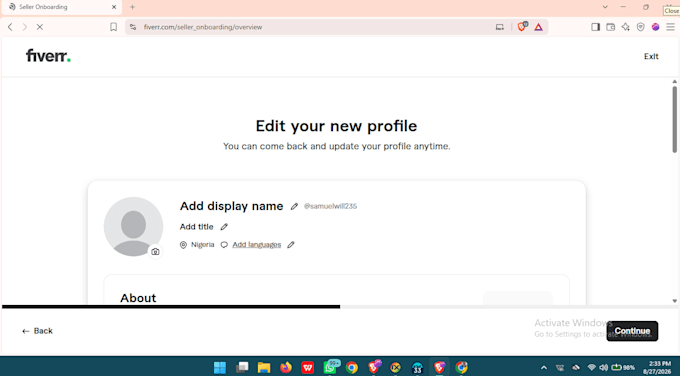680x376 pixels.
Task: Click the Nigeria location text
Action: click(x=203, y=245)
